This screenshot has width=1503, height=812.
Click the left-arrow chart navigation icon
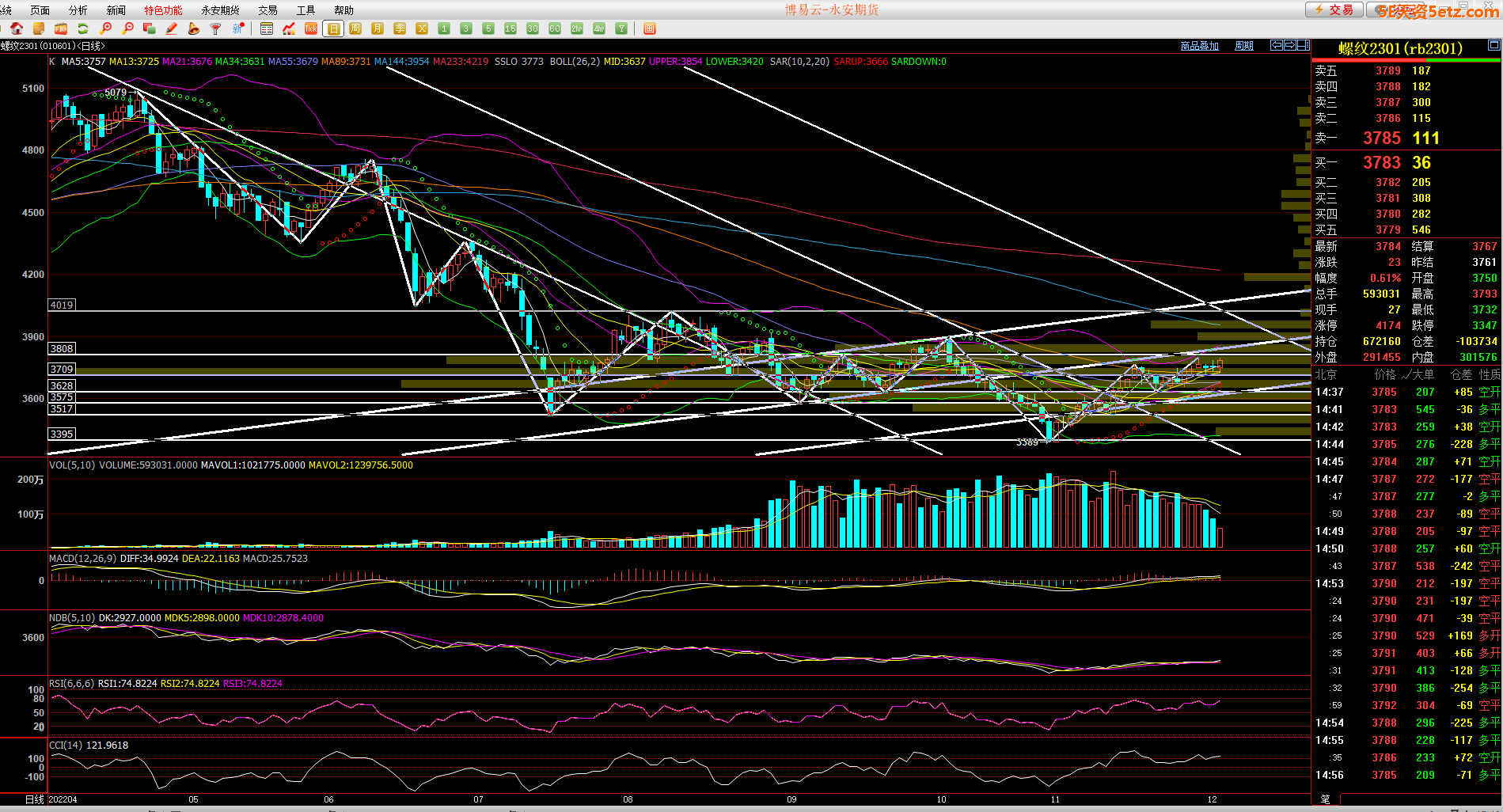tap(1277, 45)
